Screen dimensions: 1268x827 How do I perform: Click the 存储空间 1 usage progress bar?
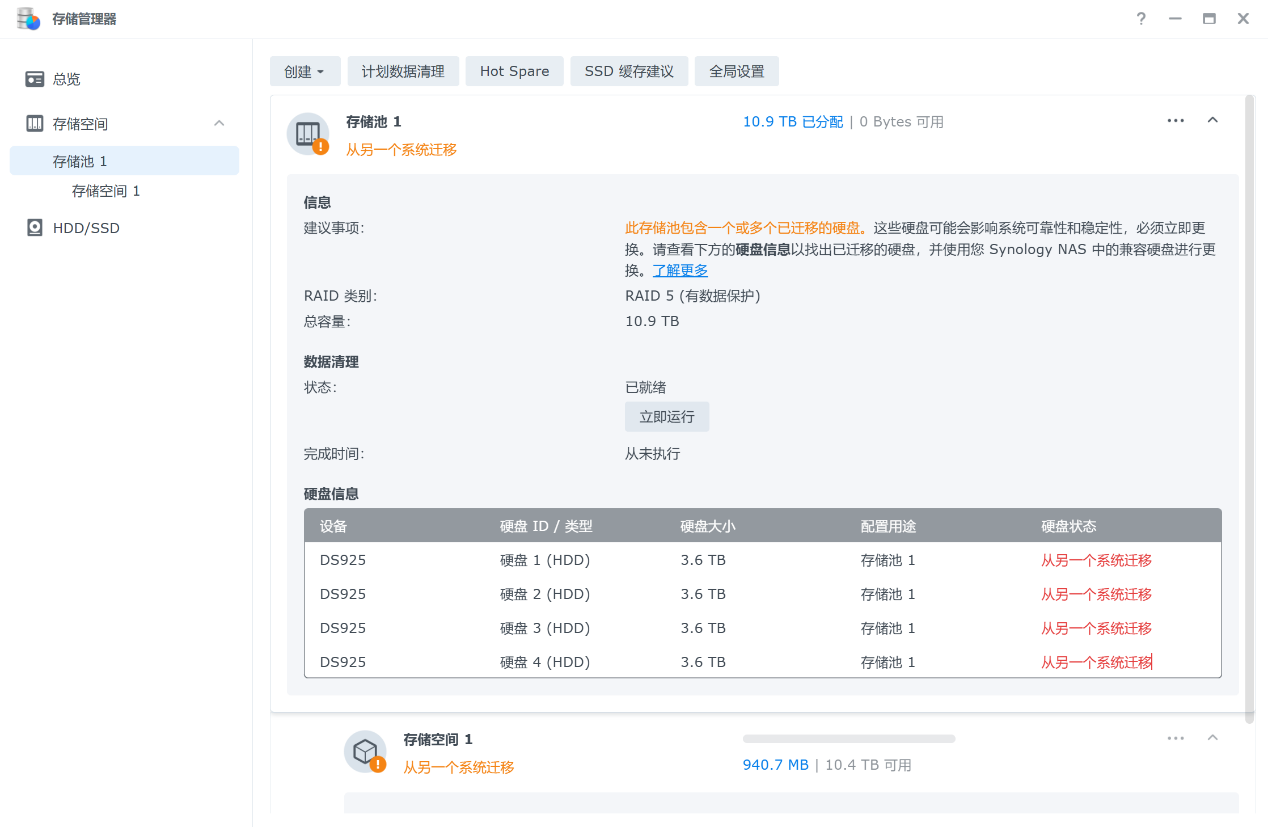848,739
